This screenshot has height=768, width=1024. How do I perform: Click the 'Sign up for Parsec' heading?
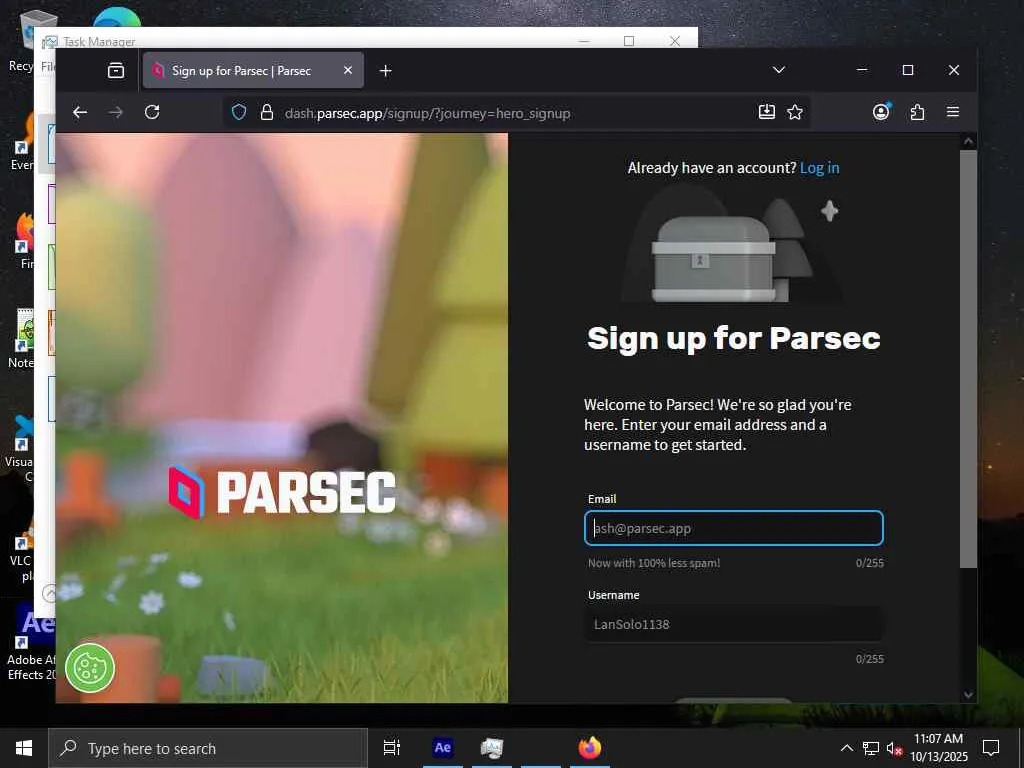(733, 339)
